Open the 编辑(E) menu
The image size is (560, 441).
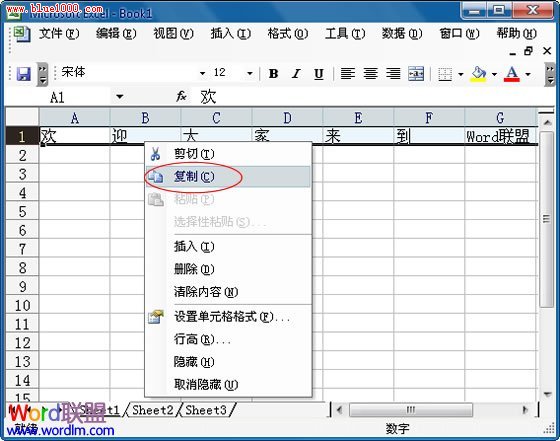click(116, 34)
